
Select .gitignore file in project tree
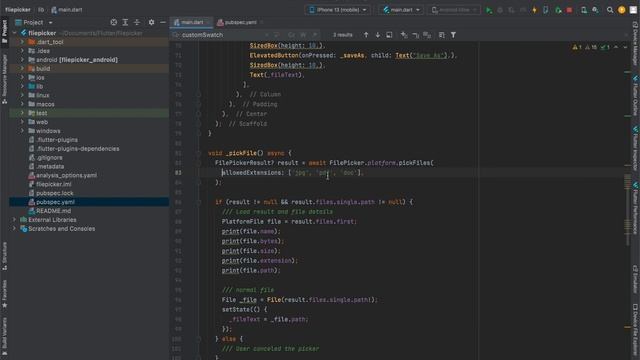click(49, 158)
